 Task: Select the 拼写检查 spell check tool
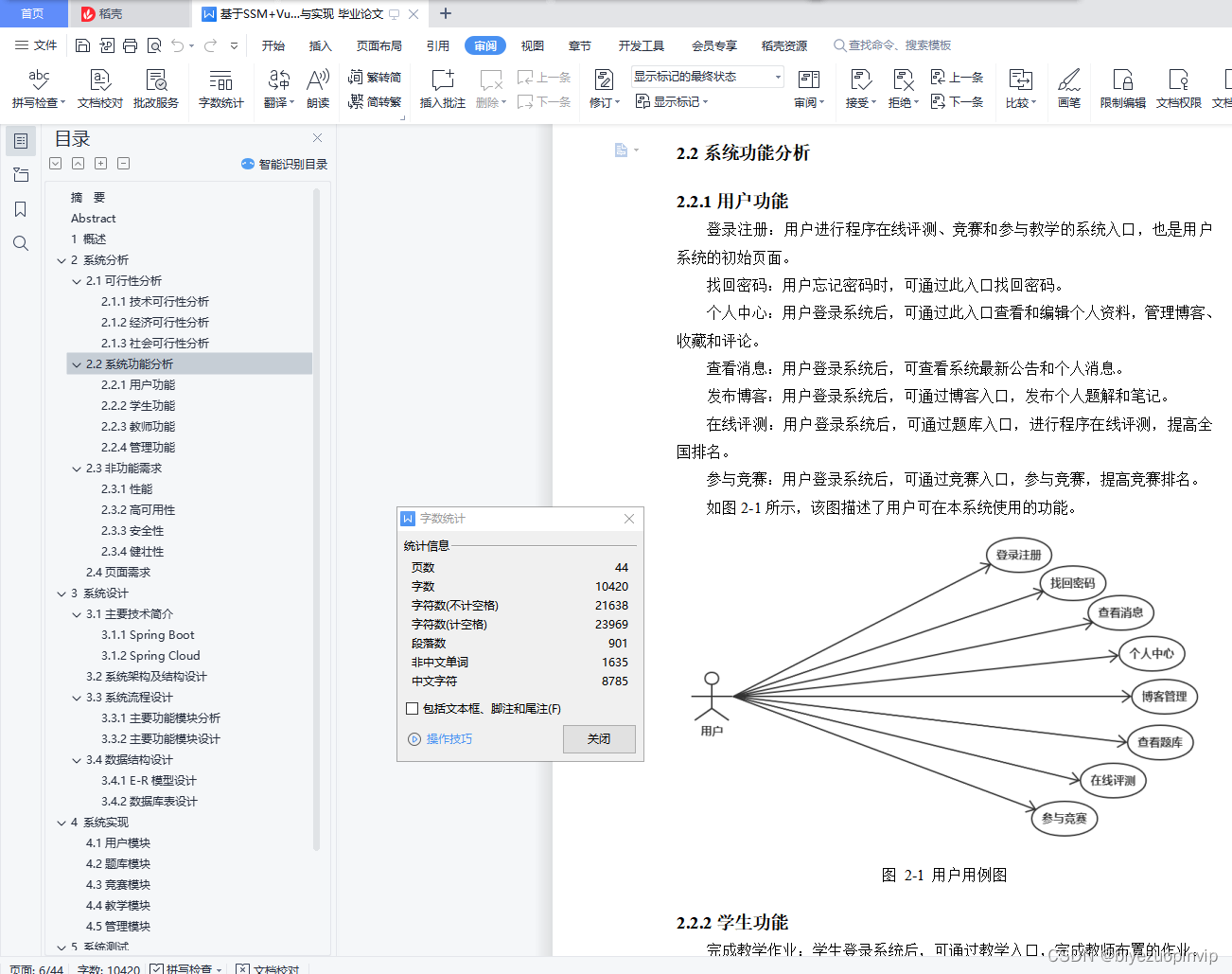(x=31, y=90)
